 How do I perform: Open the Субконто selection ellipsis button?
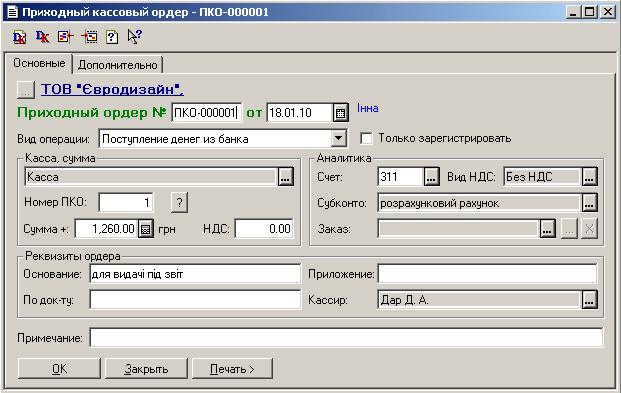coord(590,203)
